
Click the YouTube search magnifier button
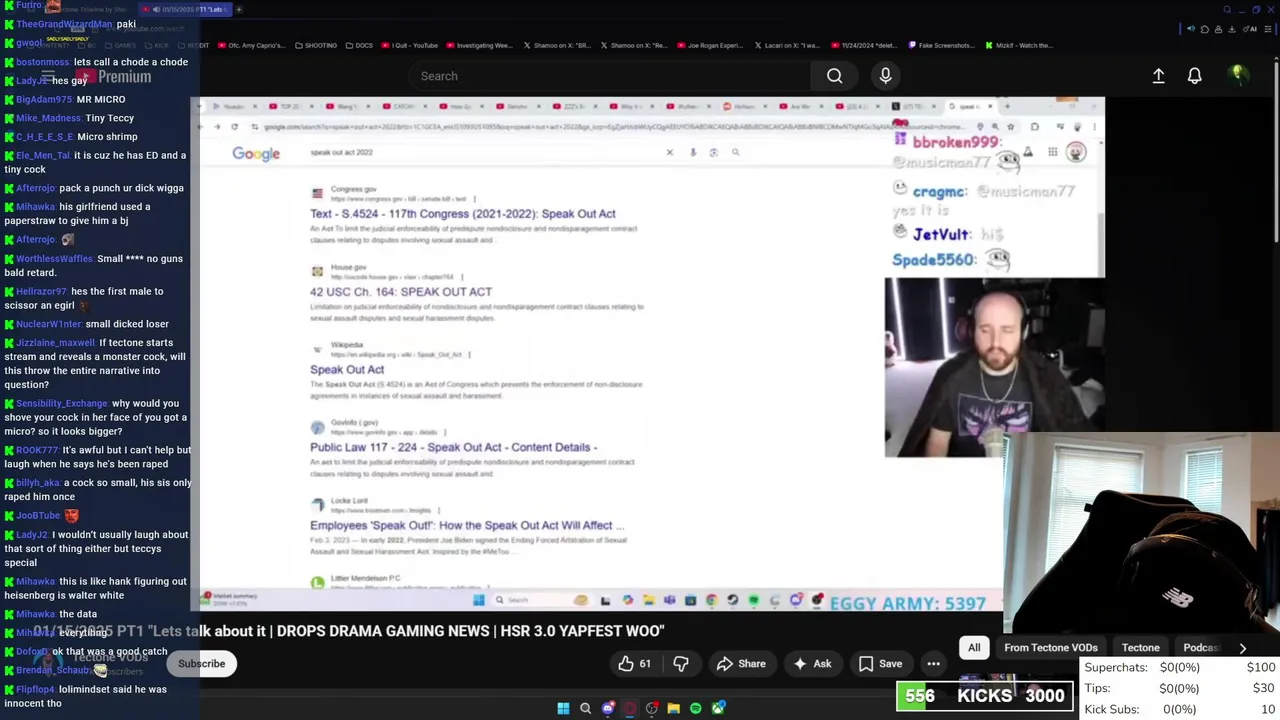tap(834, 76)
